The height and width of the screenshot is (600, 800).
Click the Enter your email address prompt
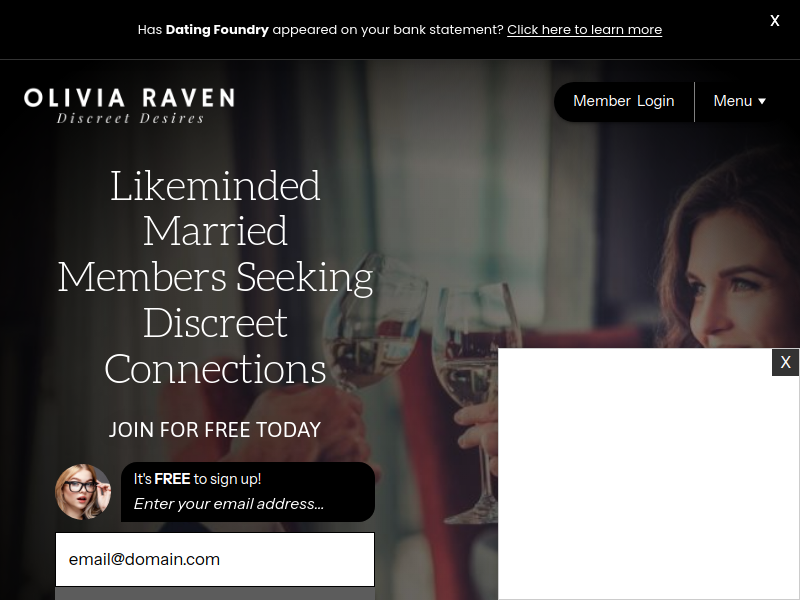tap(229, 504)
